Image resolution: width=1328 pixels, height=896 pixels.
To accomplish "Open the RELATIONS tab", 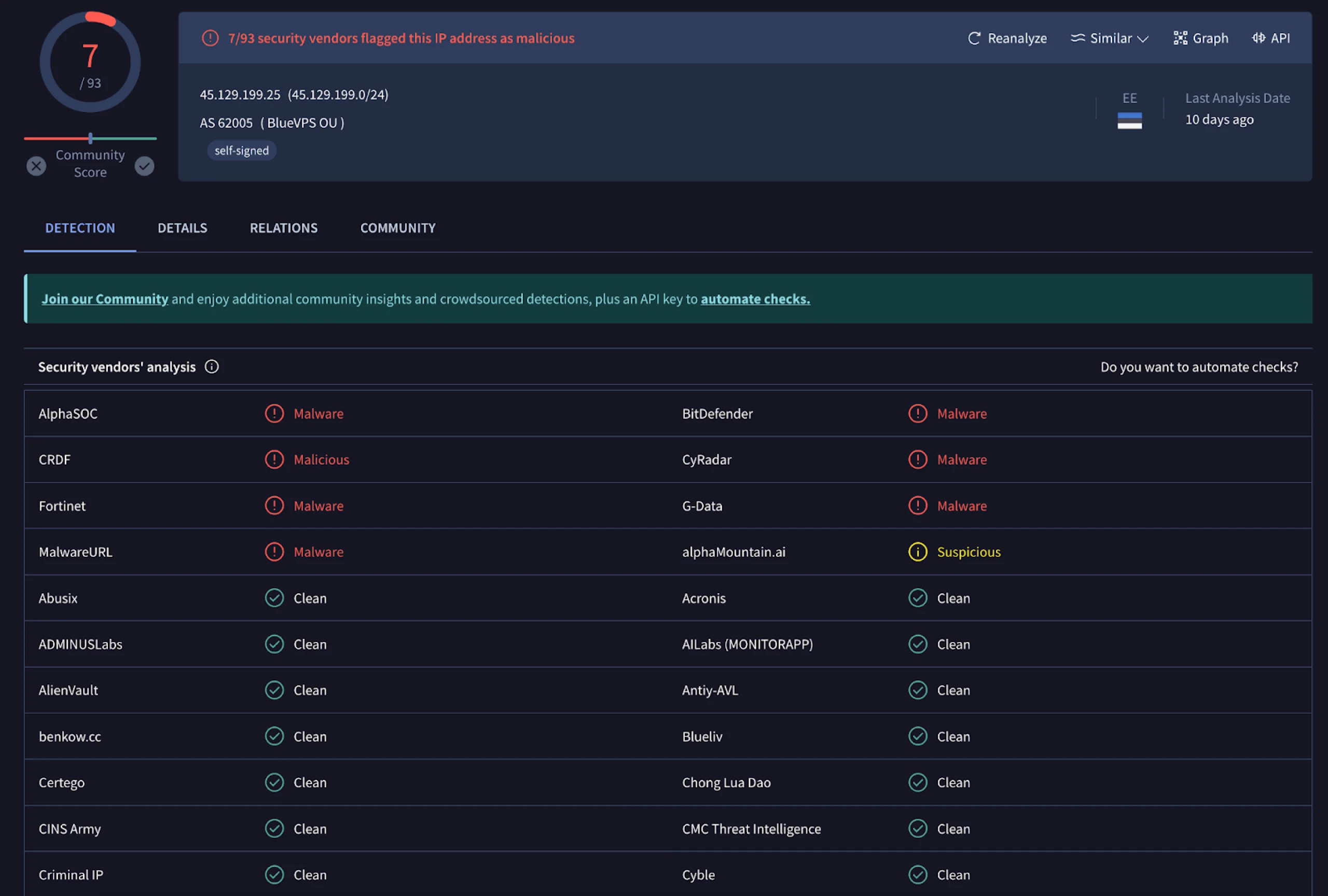I will click(283, 228).
